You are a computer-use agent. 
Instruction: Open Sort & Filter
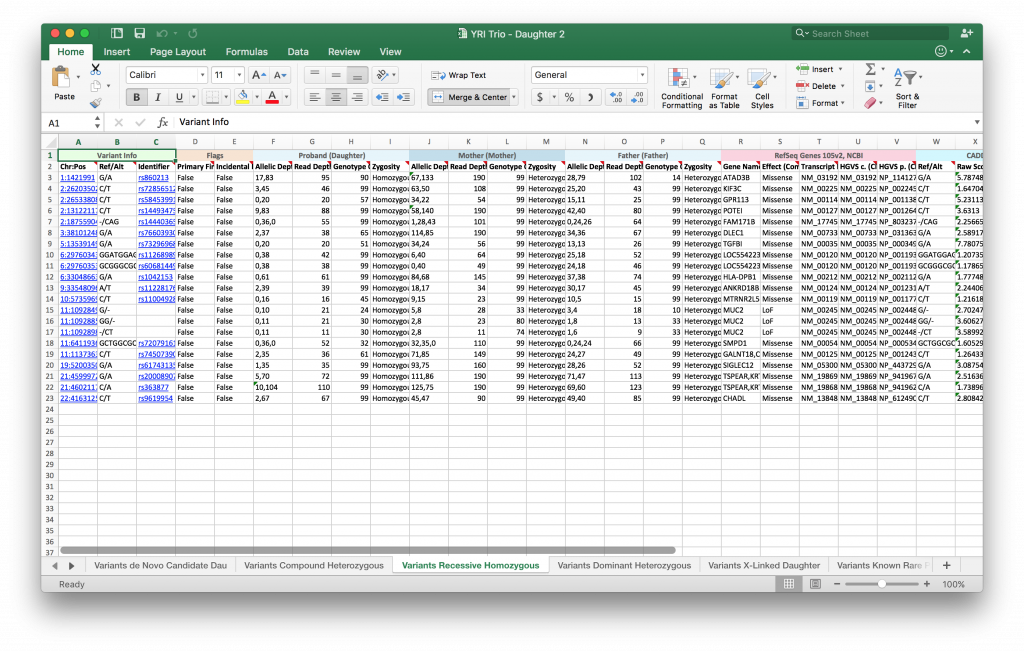[907, 89]
